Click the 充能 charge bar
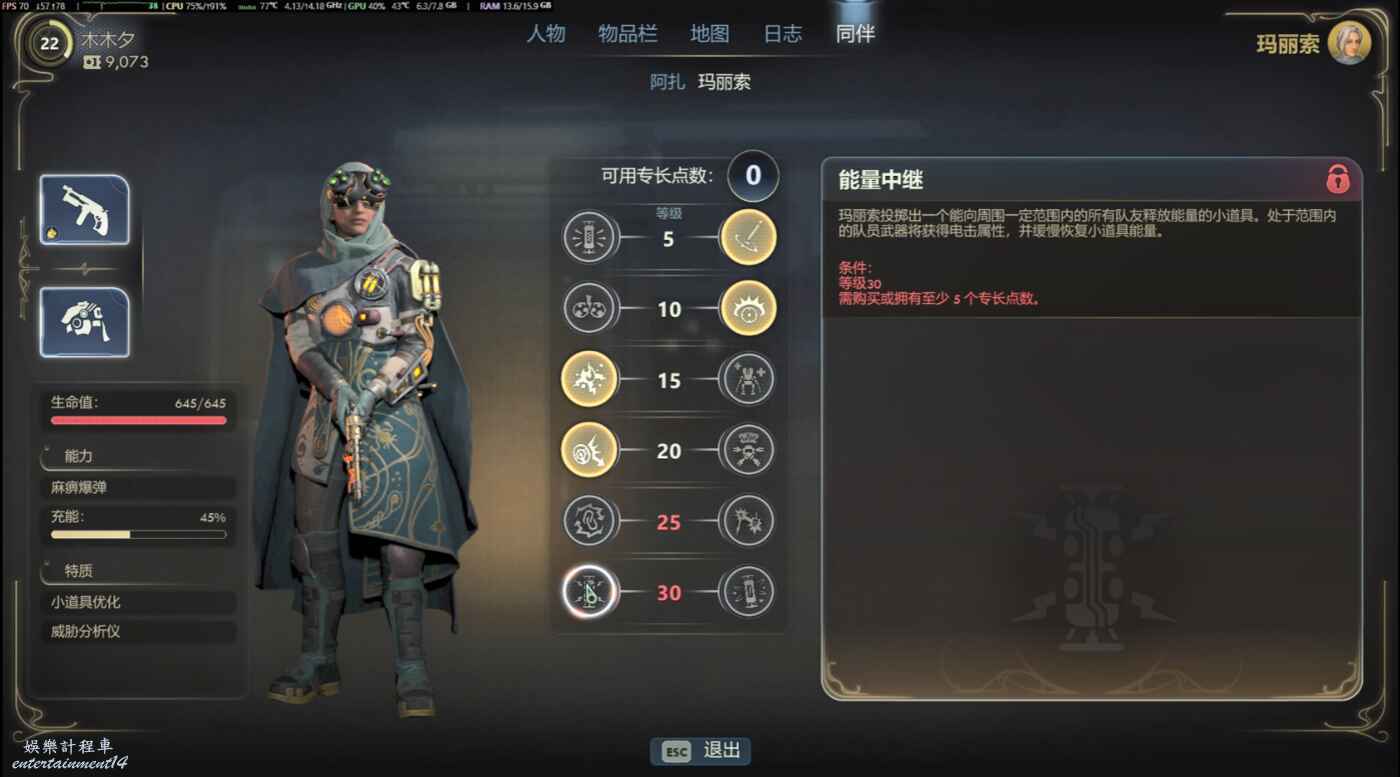This screenshot has height=777, width=1400. [x=138, y=534]
